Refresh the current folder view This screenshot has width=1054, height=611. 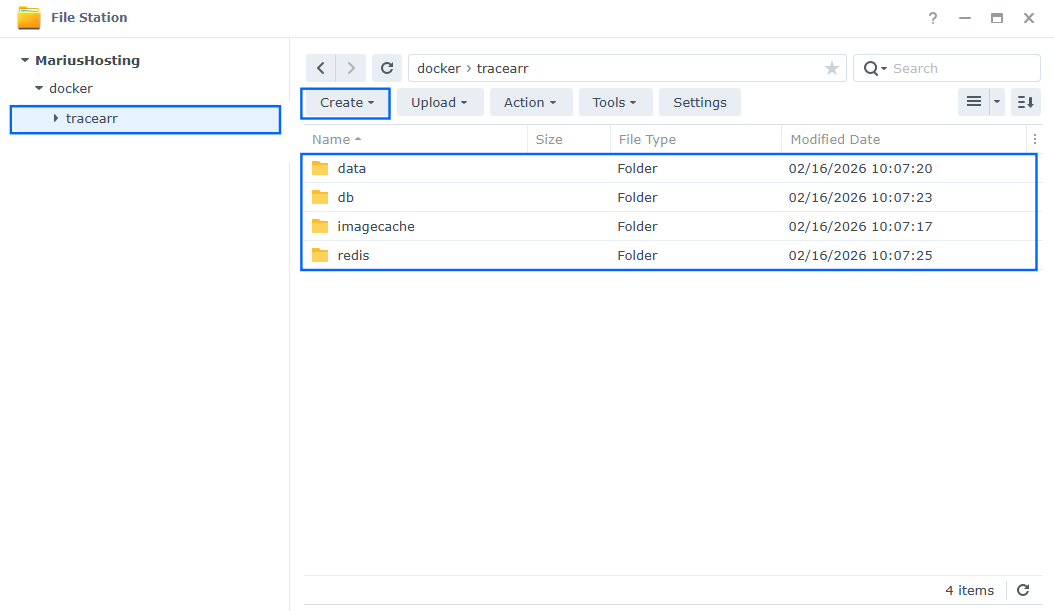(387, 67)
